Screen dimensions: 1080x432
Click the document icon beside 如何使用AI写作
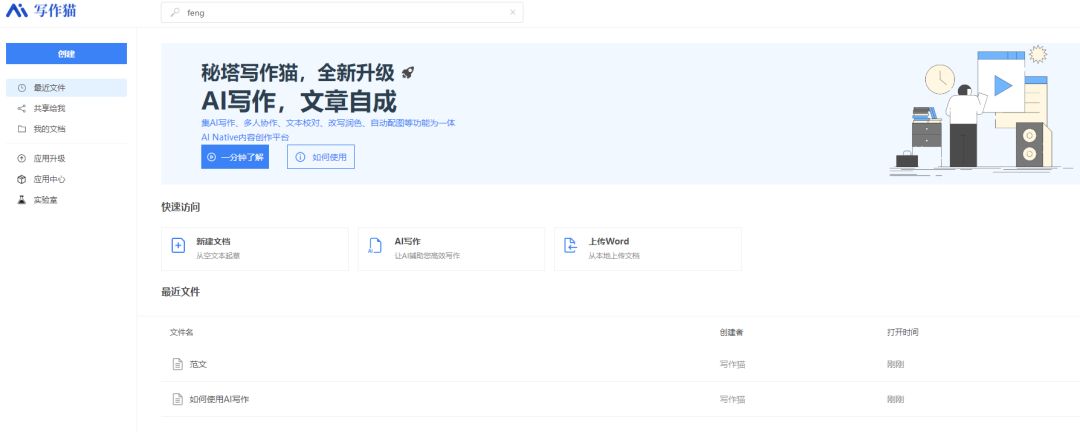[x=178, y=399]
